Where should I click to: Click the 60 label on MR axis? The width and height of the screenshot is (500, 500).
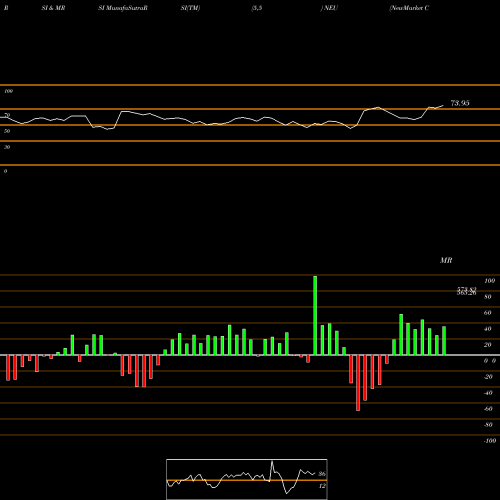(x=488, y=313)
